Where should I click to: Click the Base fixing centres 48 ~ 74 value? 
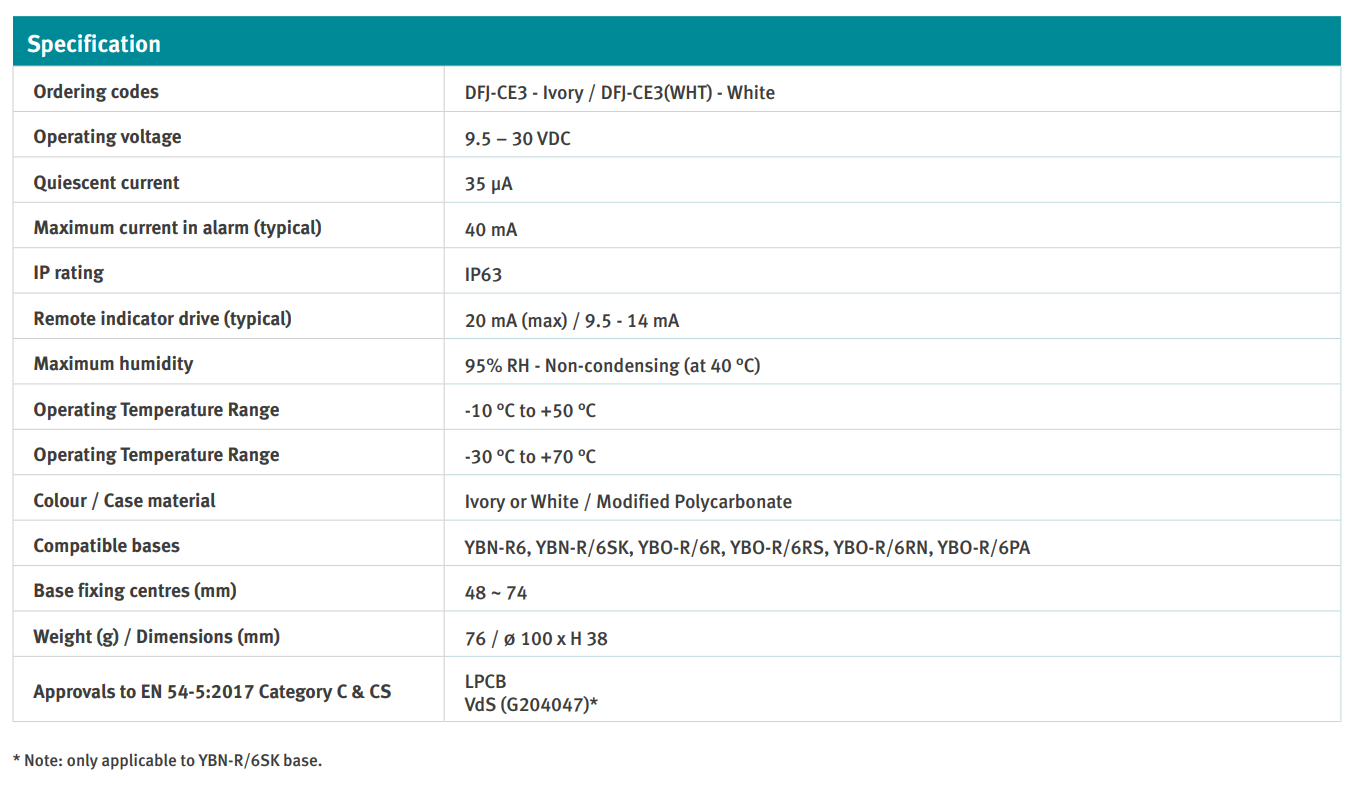(x=495, y=593)
